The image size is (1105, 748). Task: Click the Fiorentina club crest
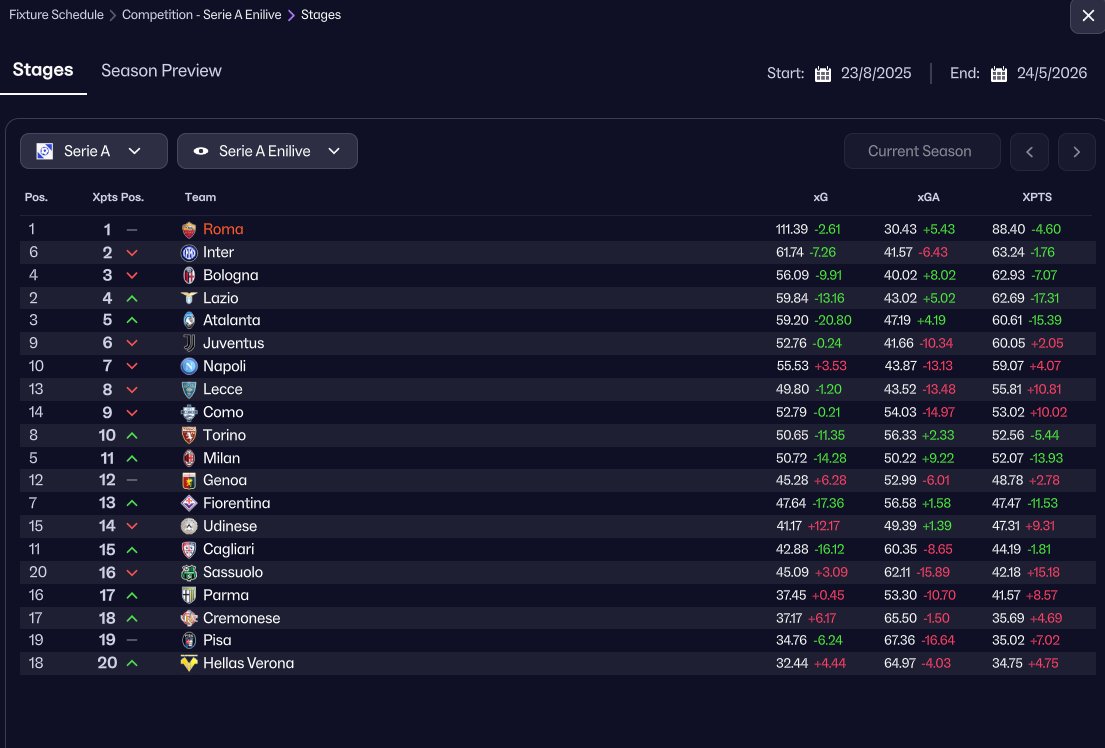[x=189, y=503]
